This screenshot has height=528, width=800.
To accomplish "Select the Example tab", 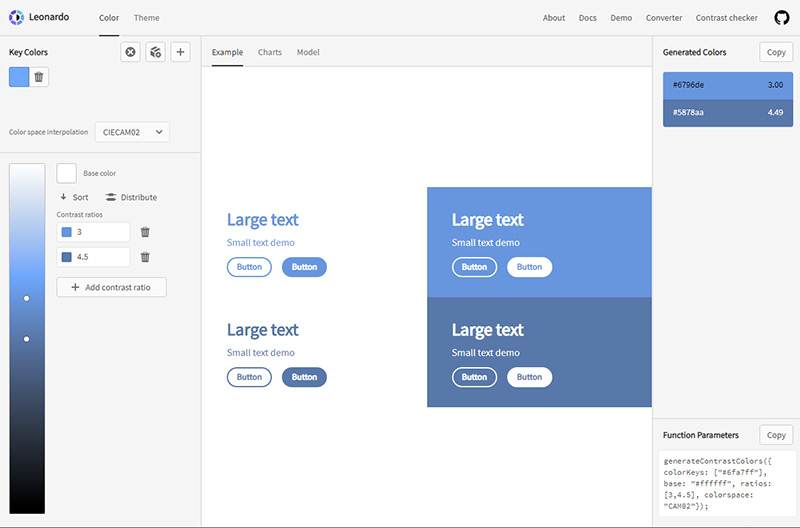I will click(x=228, y=52).
